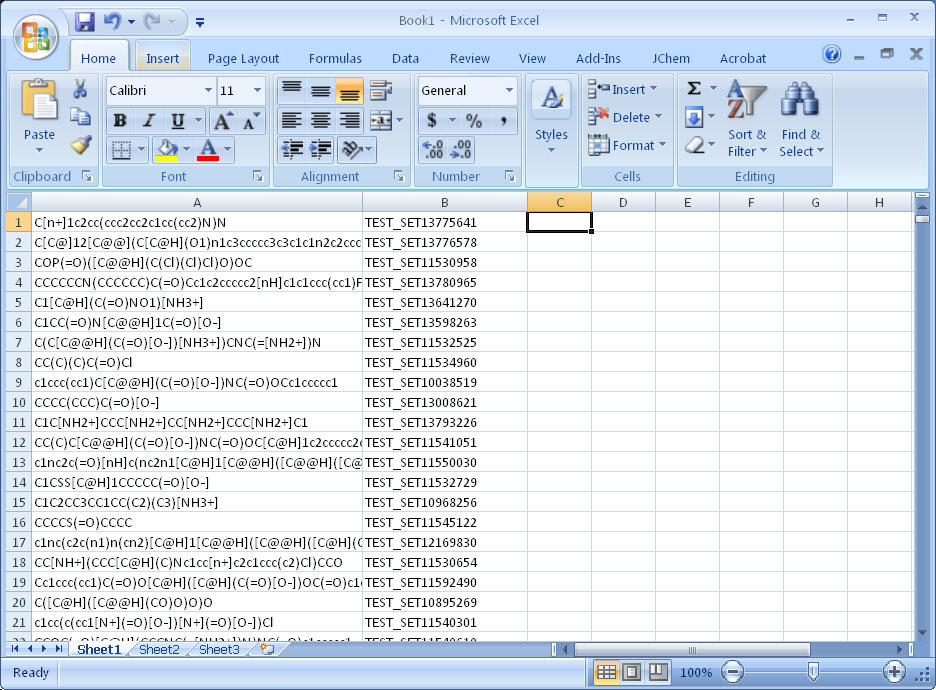936x690 pixels.
Task: Click the Save icon in quick access toolbar
Action: pos(85,21)
